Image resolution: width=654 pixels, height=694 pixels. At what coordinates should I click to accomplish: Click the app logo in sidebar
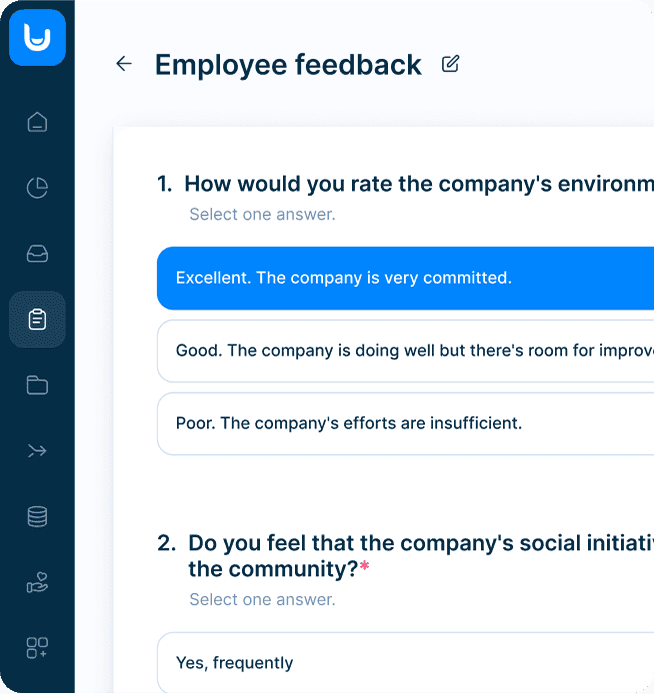tap(37, 38)
